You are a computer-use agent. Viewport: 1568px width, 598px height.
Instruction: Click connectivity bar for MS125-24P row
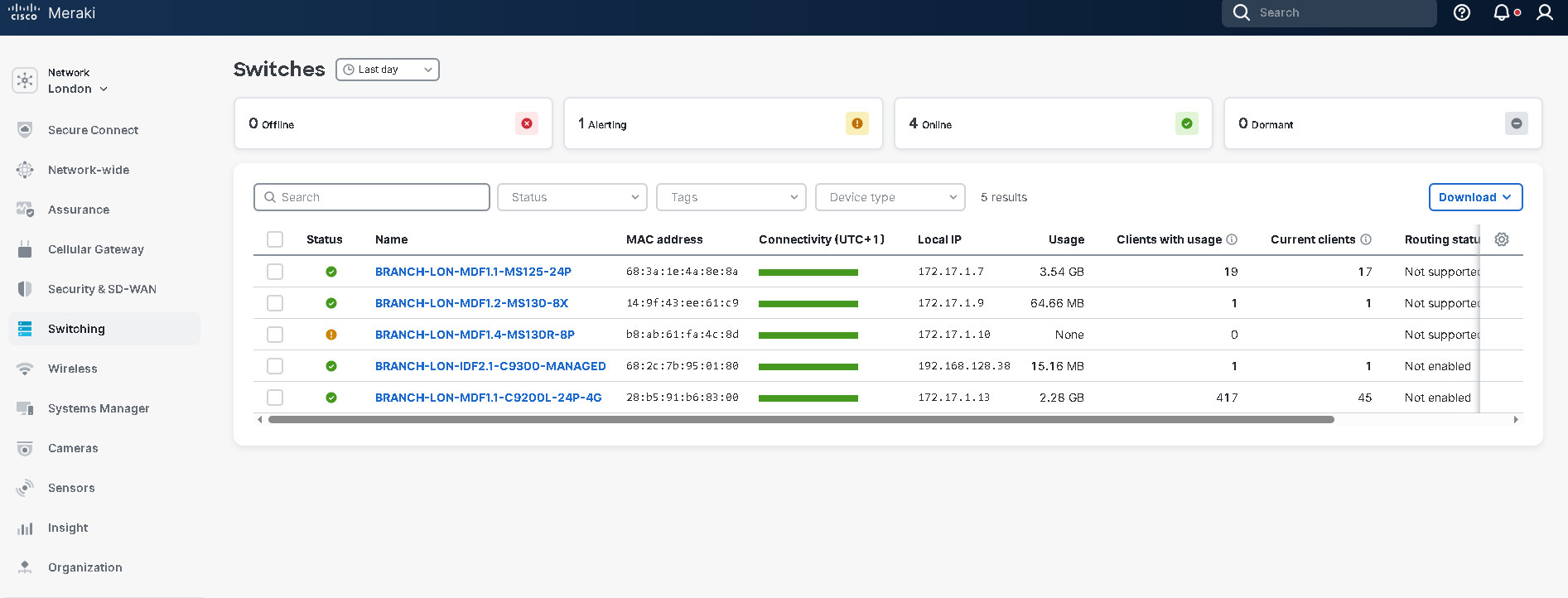point(808,272)
